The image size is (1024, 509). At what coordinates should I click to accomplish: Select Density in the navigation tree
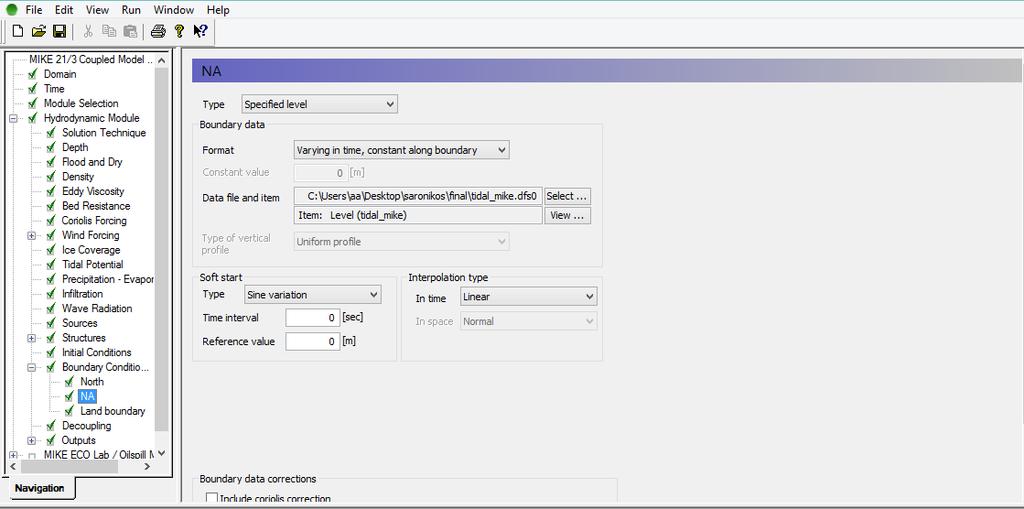[x=78, y=176]
